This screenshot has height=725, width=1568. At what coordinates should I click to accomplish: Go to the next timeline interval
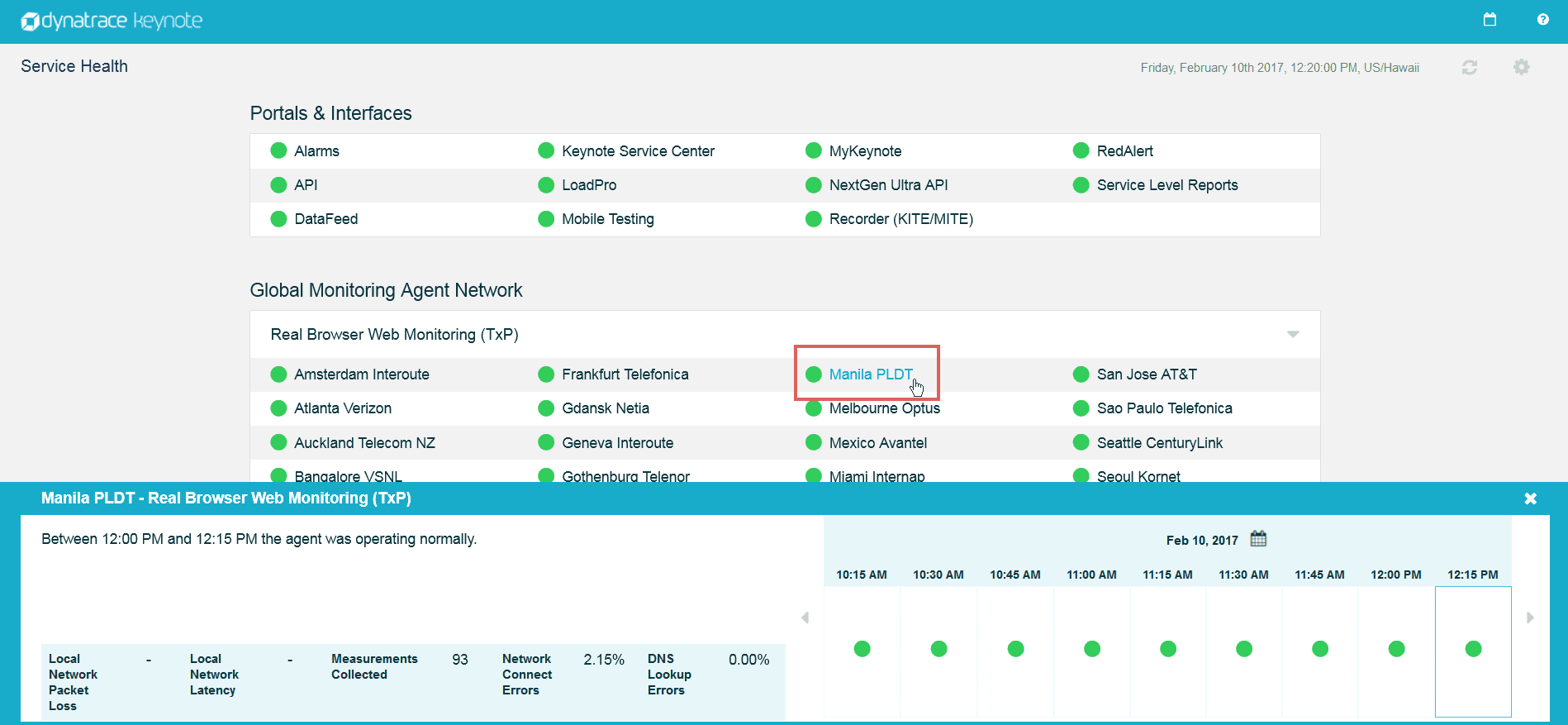[x=1530, y=618]
